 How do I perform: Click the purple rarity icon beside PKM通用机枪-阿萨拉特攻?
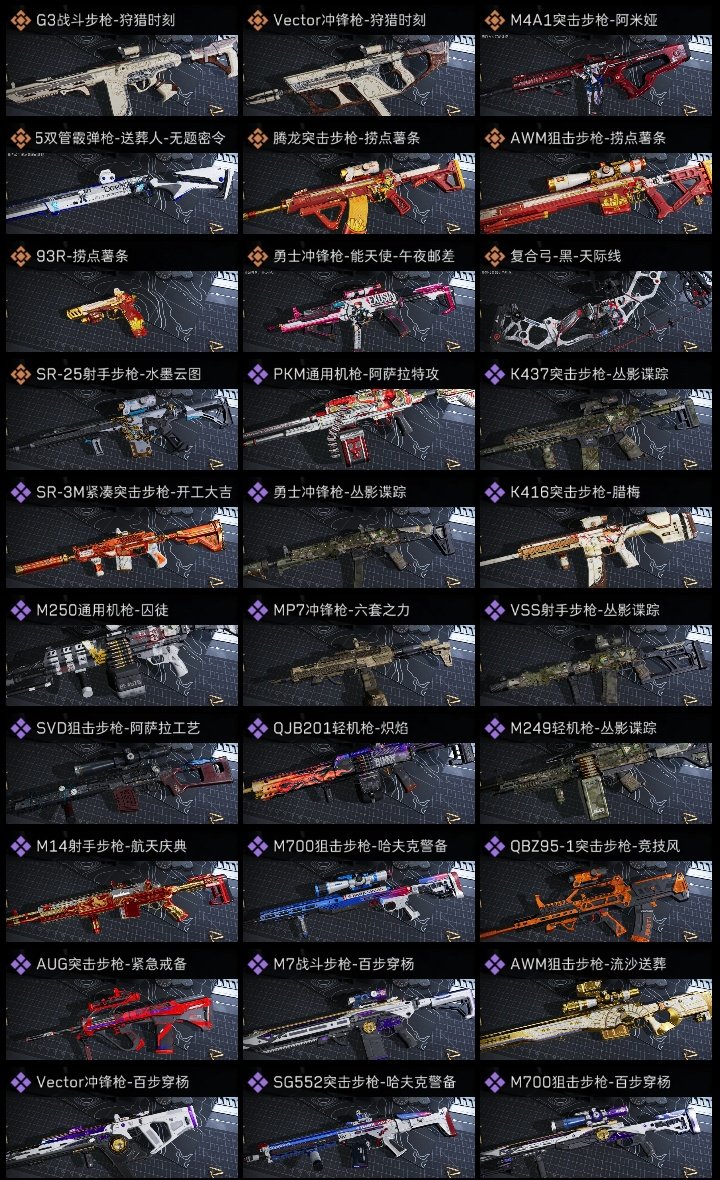tap(257, 374)
